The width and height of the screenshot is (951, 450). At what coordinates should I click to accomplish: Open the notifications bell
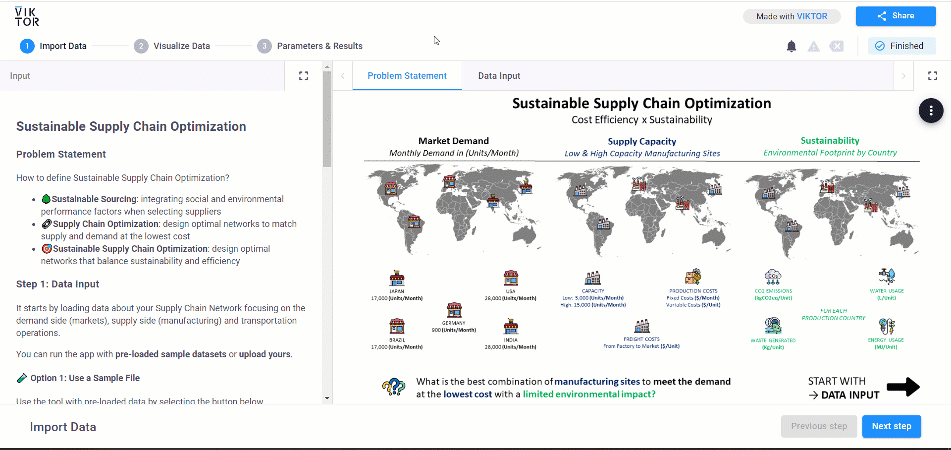coord(792,46)
